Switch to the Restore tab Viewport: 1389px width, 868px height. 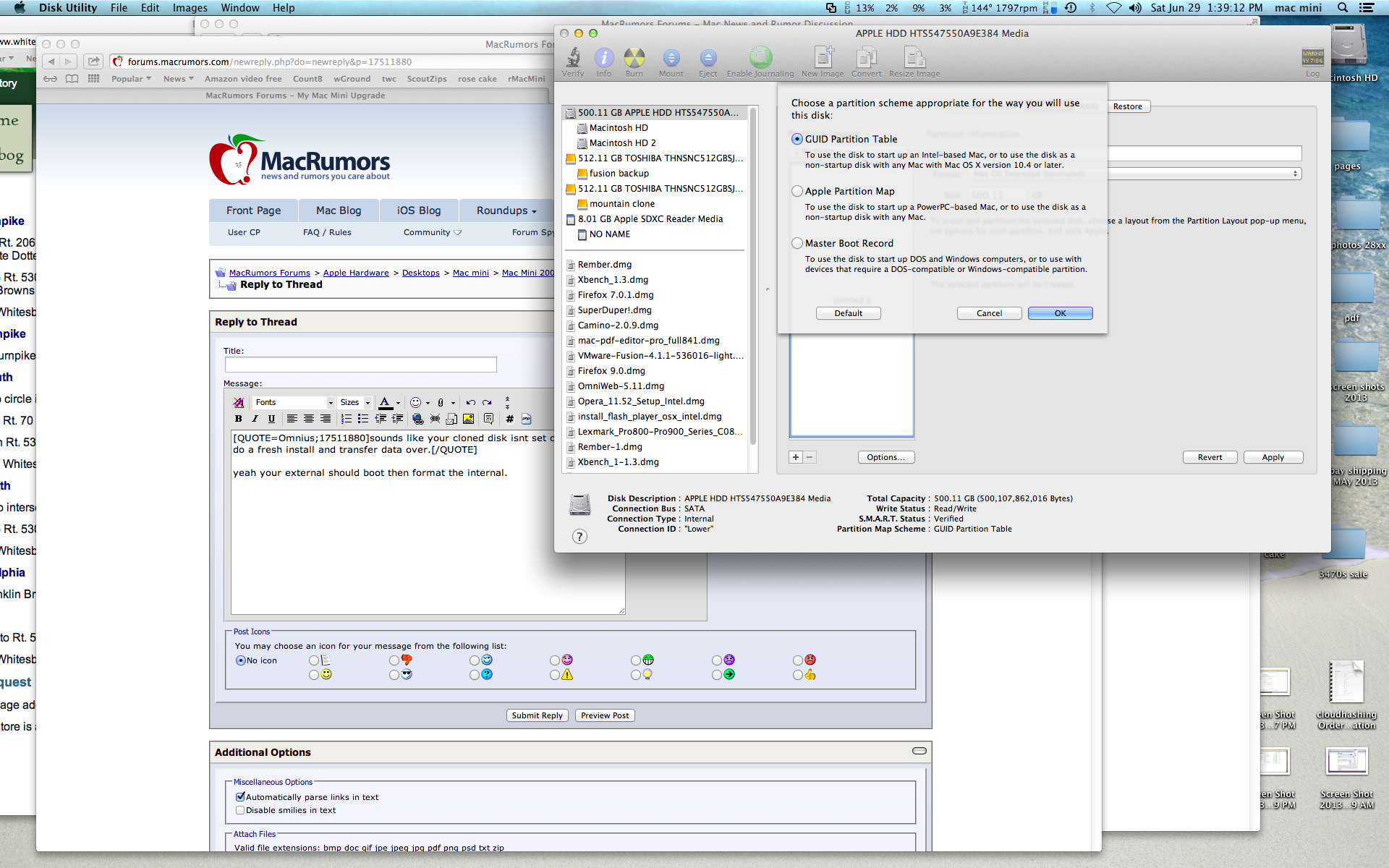(x=1127, y=106)
